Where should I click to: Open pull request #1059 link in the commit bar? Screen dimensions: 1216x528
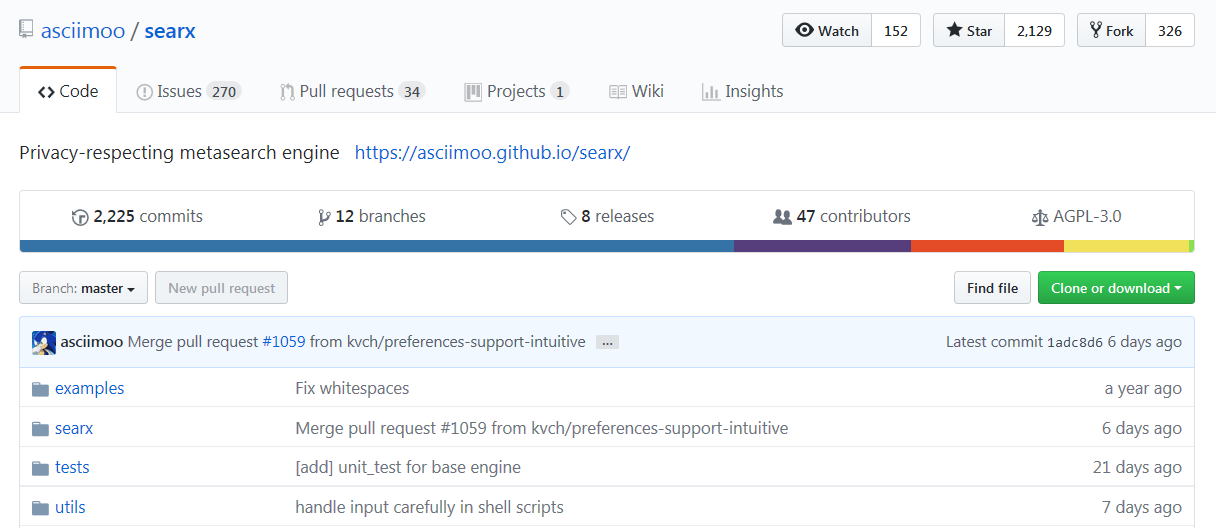284,342
